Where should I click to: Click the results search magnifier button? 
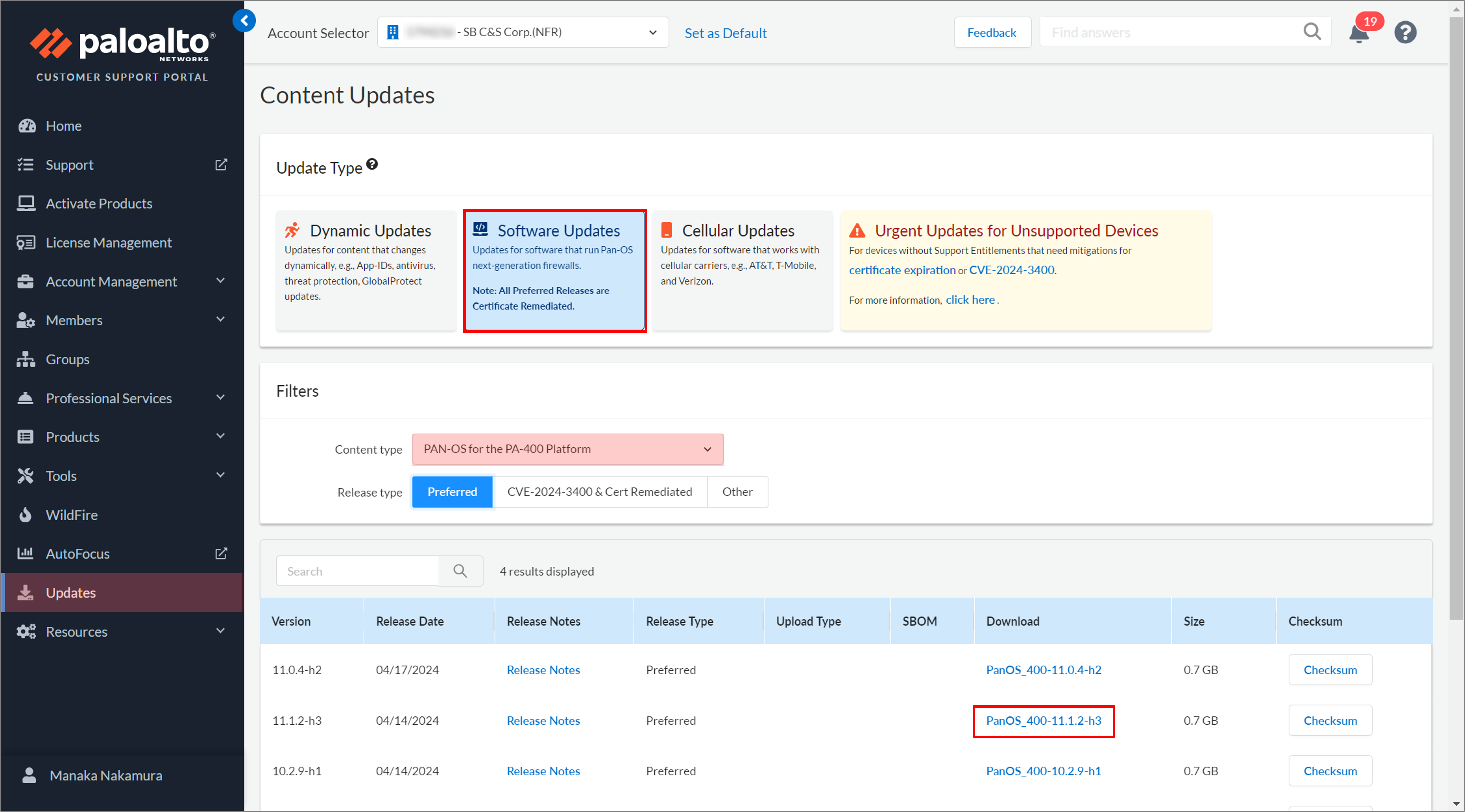[x=460, y=571]
